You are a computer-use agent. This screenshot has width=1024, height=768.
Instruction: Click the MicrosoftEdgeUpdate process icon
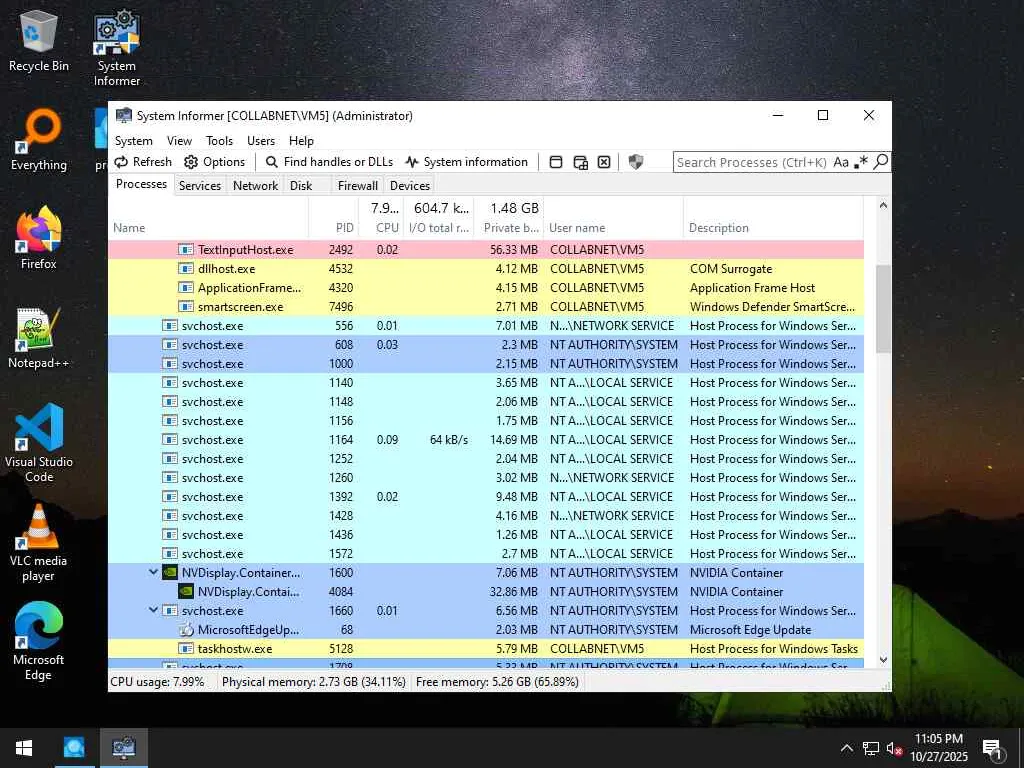pyautogui.click(x=186, y=630)
